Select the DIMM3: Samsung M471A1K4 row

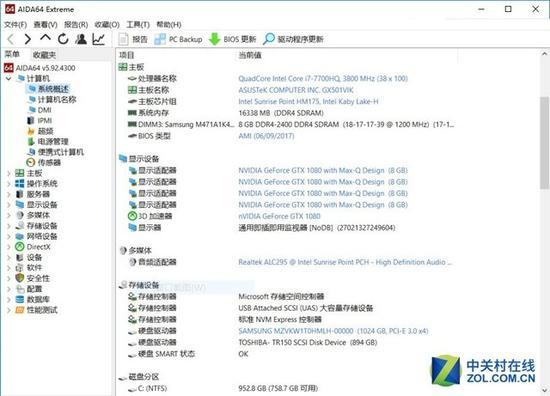pyautogui.click(x=290, y=124)
